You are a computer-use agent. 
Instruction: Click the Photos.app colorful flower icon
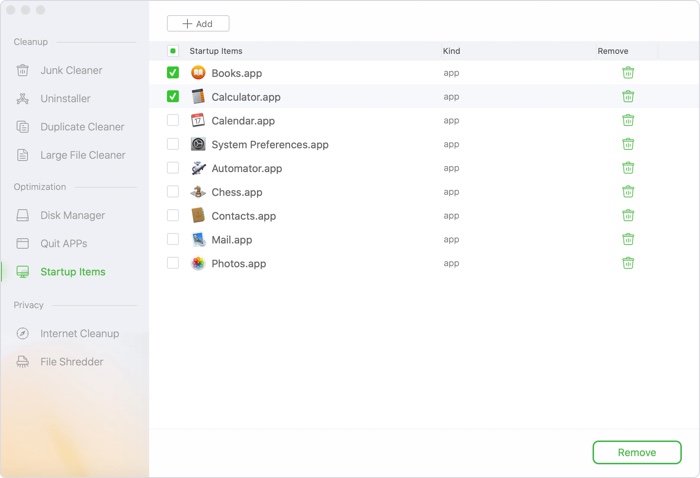[198, 263]
